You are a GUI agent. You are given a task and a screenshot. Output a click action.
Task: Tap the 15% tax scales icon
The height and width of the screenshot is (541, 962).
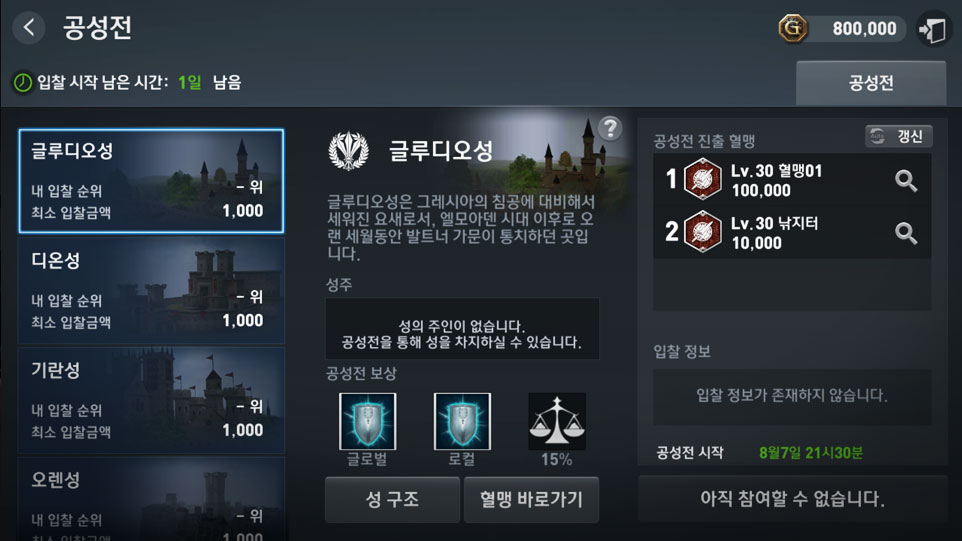556,421
